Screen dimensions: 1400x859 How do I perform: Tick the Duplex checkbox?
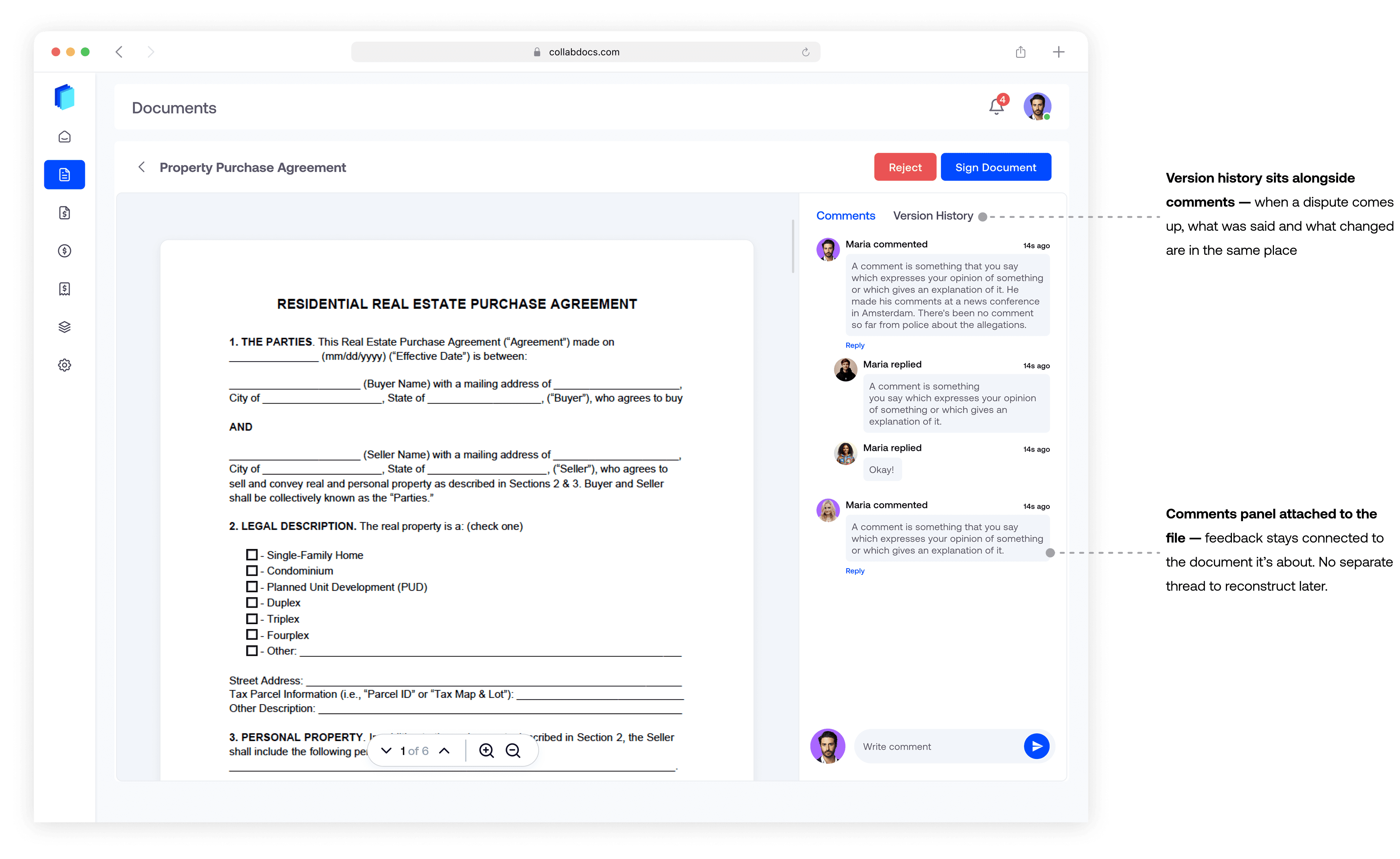tap(252, 602)
